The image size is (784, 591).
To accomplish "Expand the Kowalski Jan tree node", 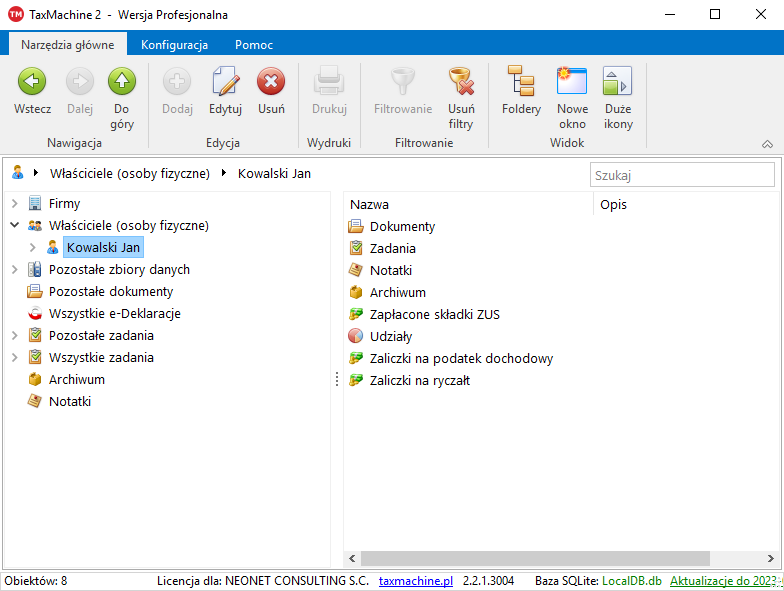I will tap(33, 248).
